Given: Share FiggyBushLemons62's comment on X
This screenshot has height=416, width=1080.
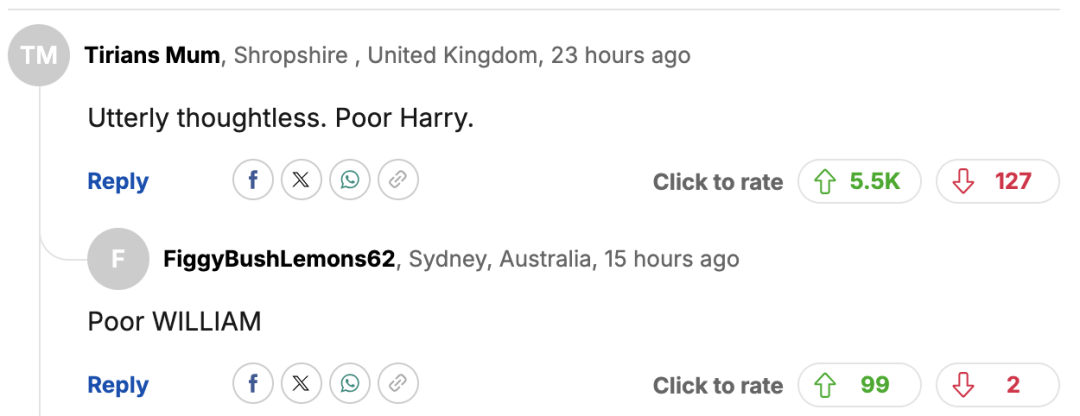Looking at the screenshot, I should (301, 384).
